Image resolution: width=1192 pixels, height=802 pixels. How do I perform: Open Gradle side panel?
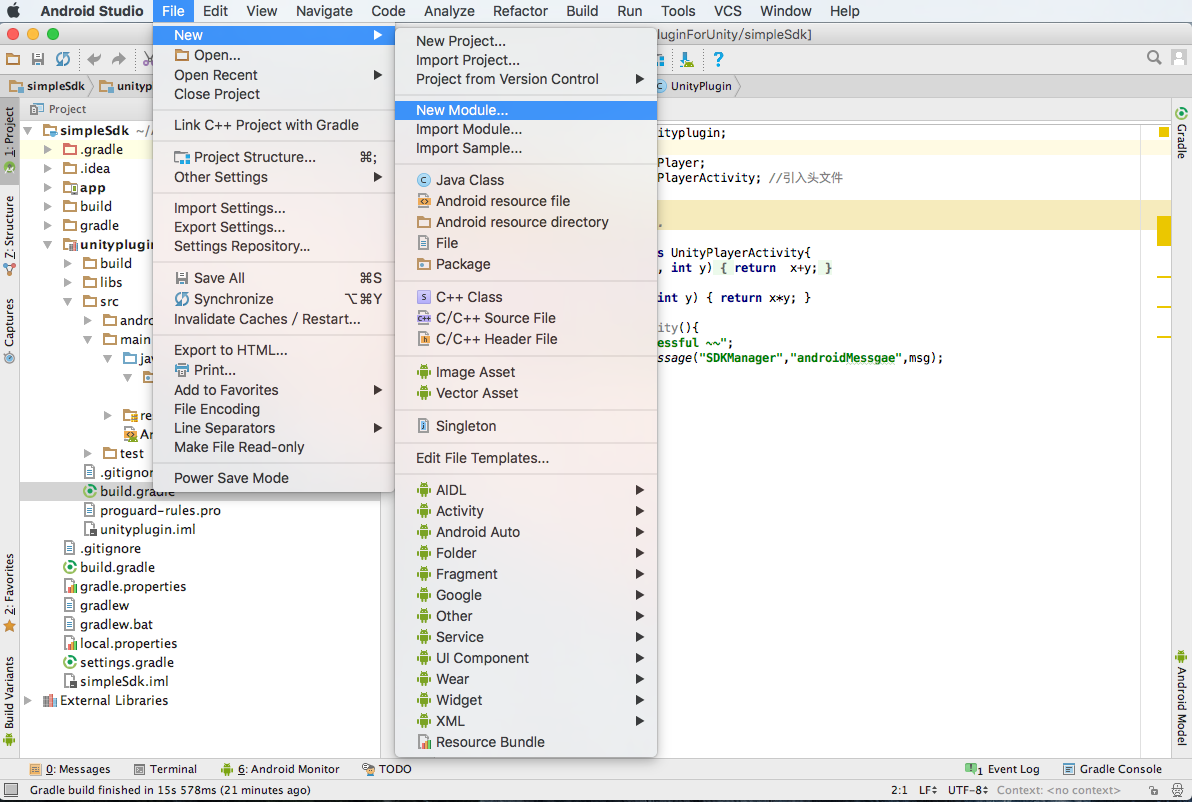click(1181, 133)
